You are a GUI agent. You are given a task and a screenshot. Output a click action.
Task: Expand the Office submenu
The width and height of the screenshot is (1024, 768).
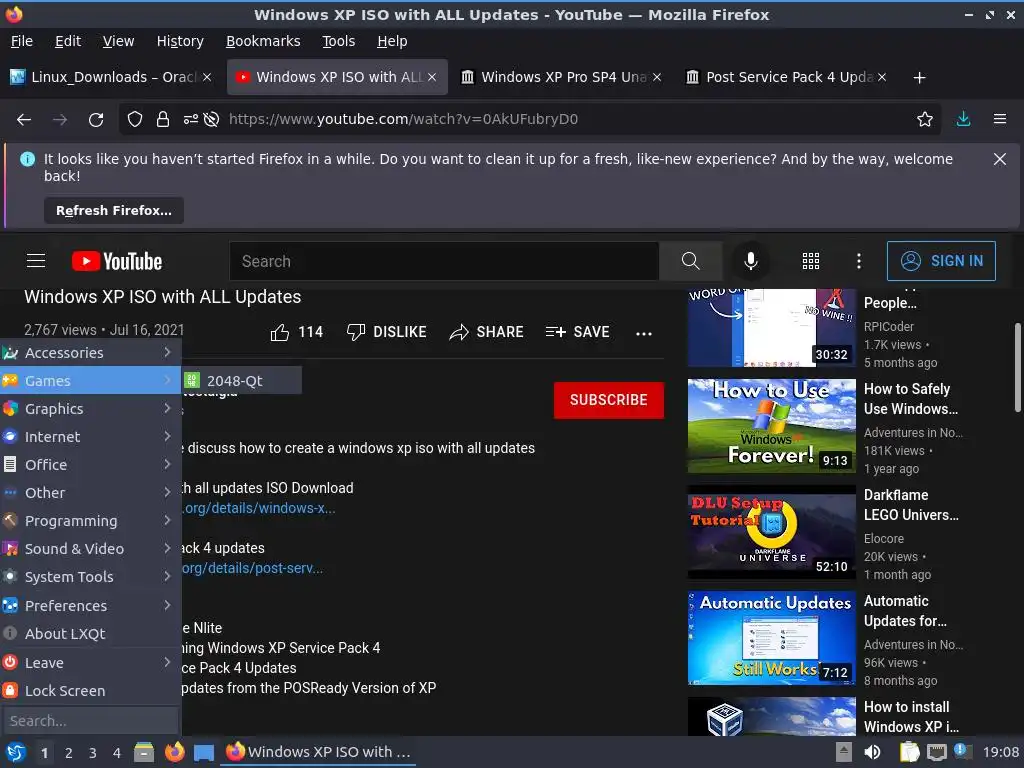tap(91, 465)
